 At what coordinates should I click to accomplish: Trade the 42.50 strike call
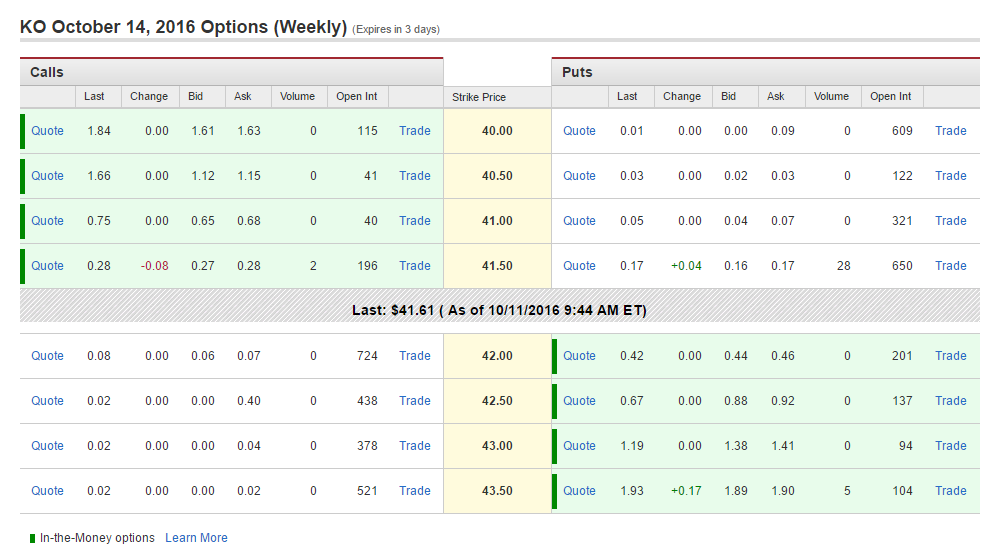tap(415, 401)
